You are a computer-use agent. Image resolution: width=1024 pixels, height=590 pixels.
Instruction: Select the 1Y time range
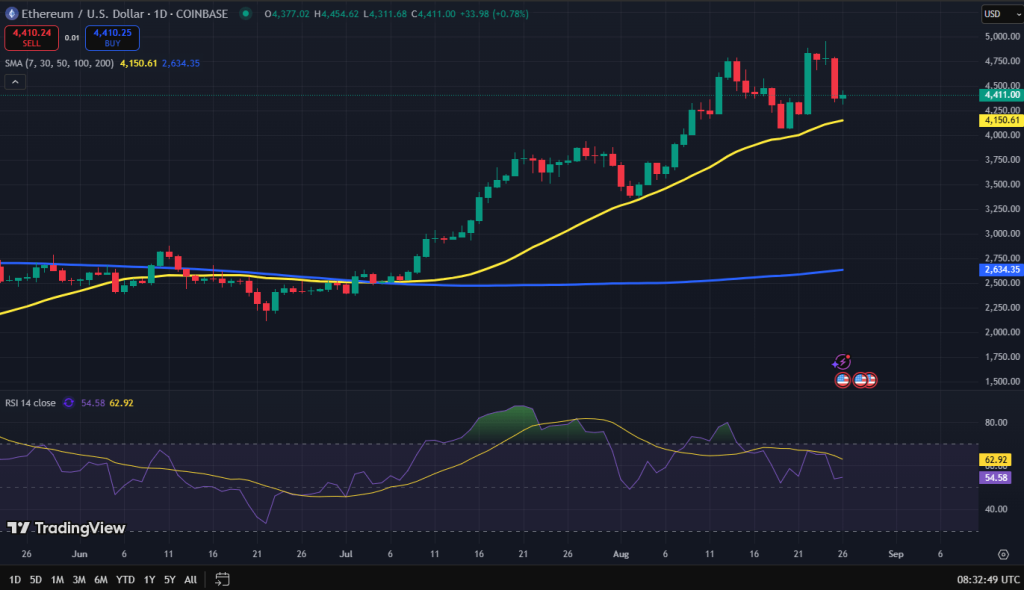click(x=150, y=580)
